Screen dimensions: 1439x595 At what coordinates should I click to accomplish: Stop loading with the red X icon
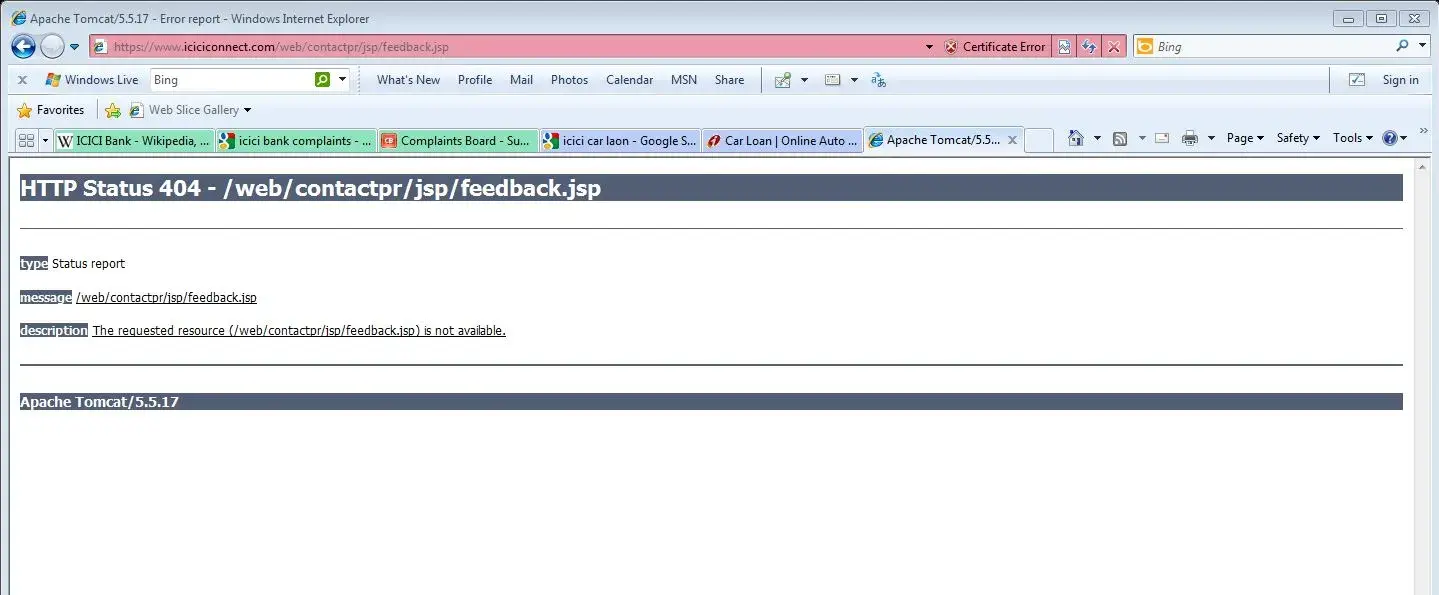coord(1113,47)
